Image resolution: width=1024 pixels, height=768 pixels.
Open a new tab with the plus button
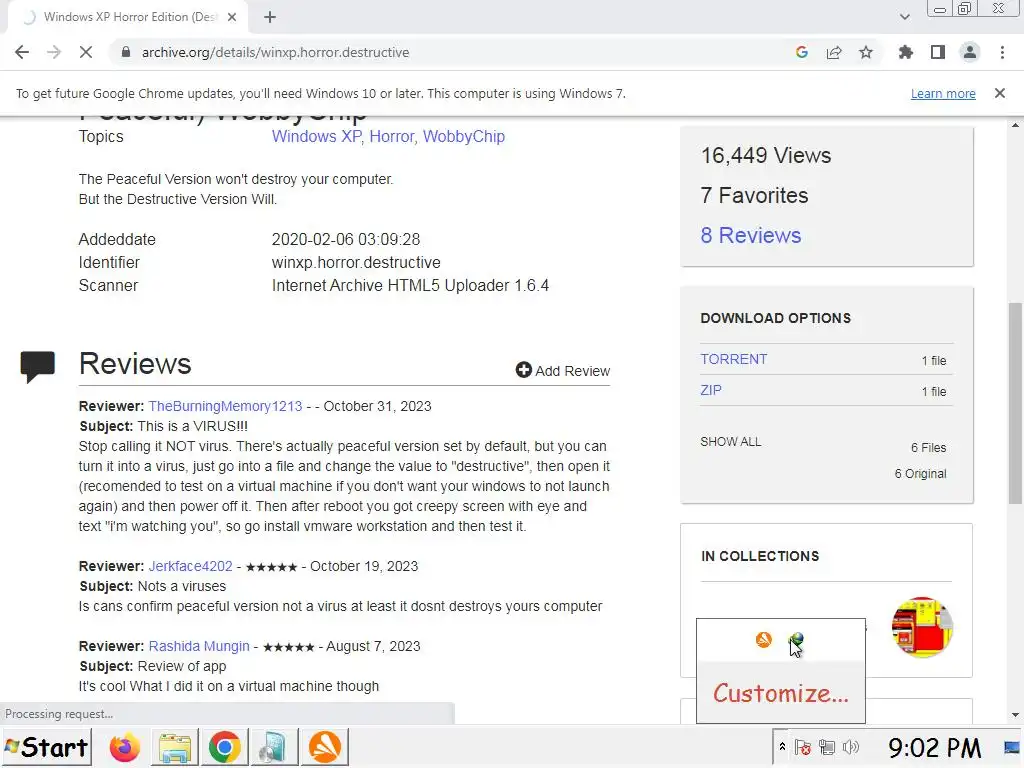click(x=270, y=17)
